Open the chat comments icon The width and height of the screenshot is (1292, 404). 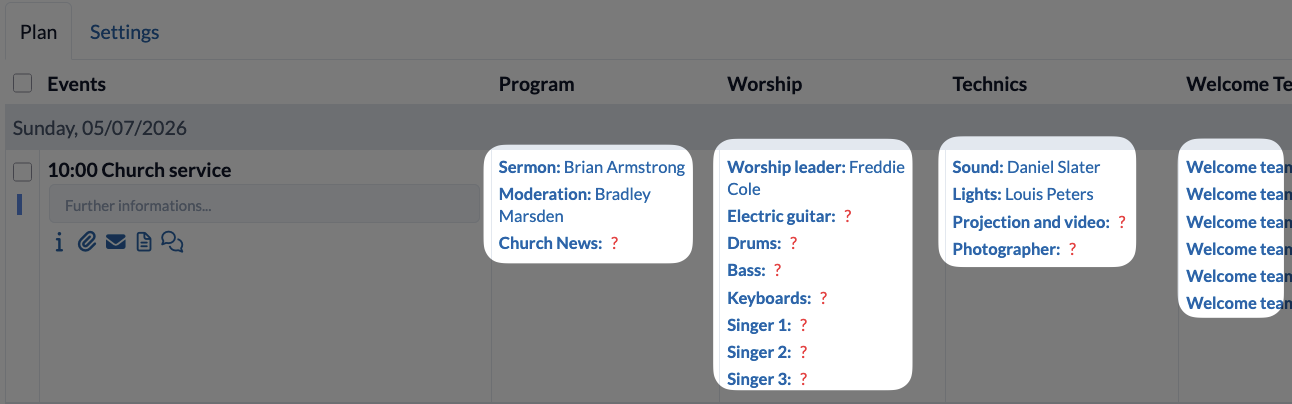point(172,242)
